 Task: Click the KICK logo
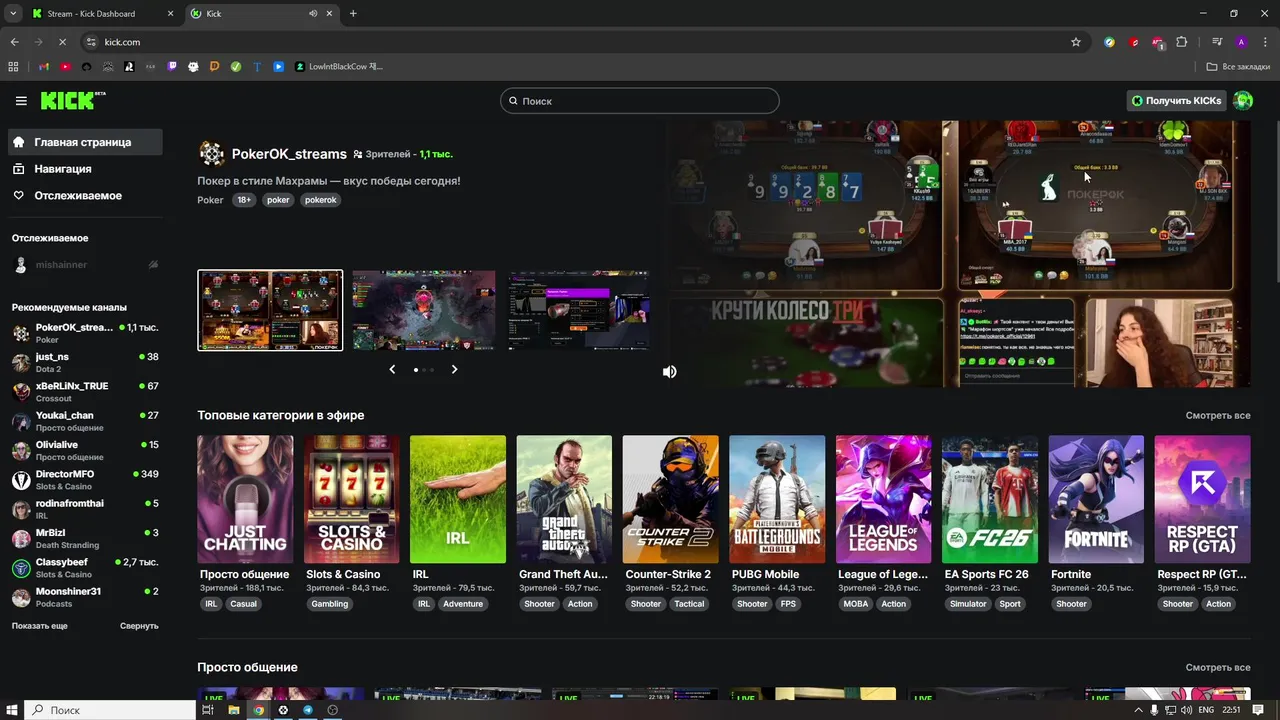[x=72, y=101]
